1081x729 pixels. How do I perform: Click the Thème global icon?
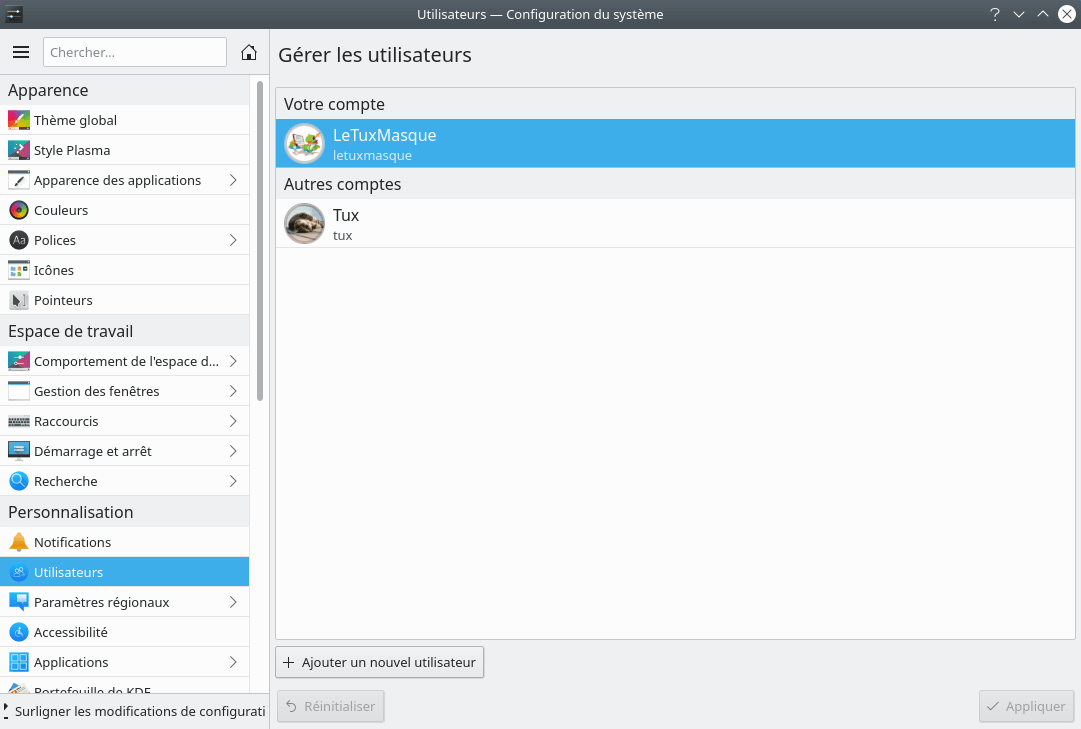tap(18, 120)
